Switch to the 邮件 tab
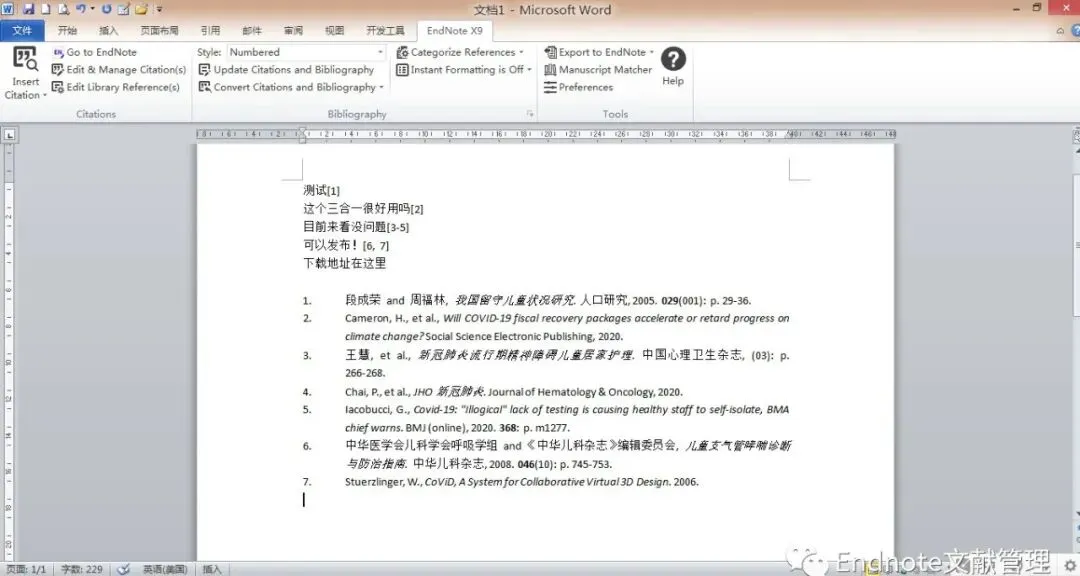Screen dimensions: 1080x576 tap(252, 30)
